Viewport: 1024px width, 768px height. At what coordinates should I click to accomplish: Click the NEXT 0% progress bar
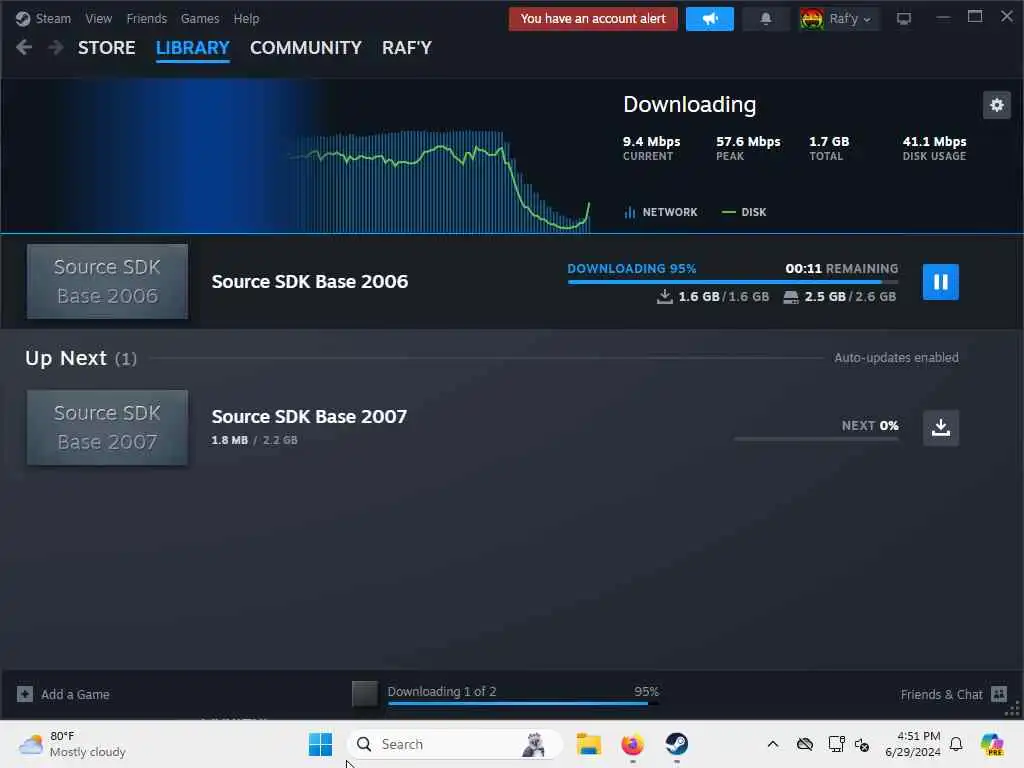pos(816,439)
